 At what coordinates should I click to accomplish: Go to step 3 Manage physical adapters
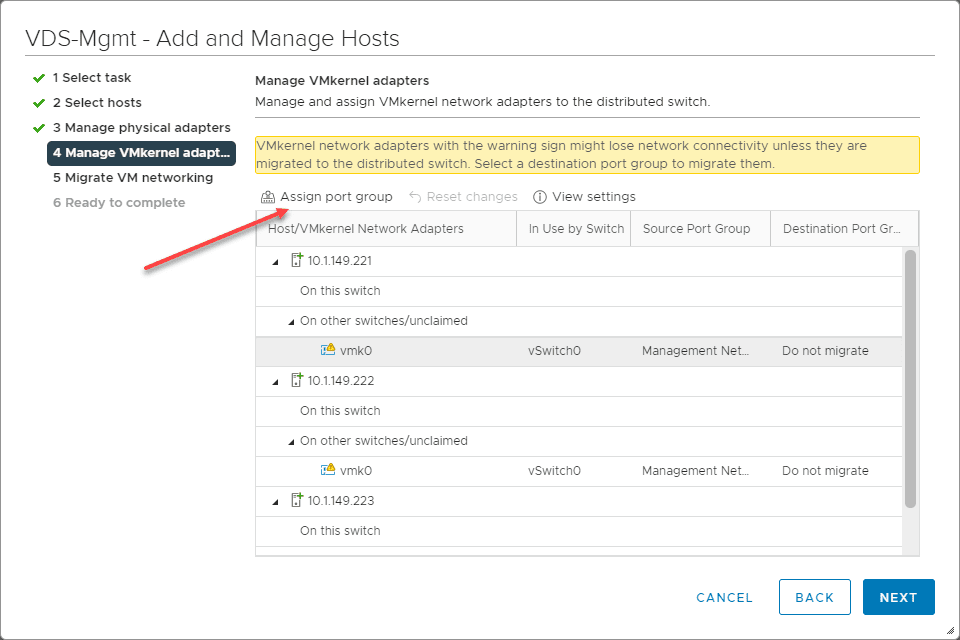(x=141, y=128)
